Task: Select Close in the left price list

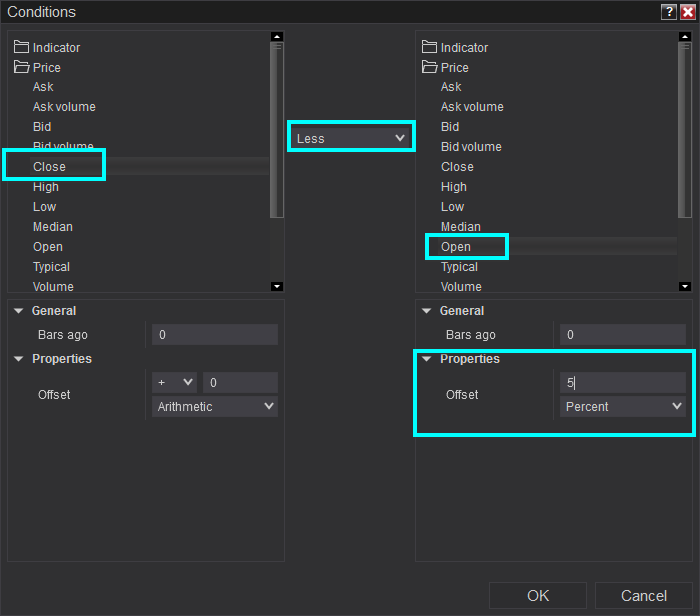Action: pyautogui.click(x=50, y=167)
